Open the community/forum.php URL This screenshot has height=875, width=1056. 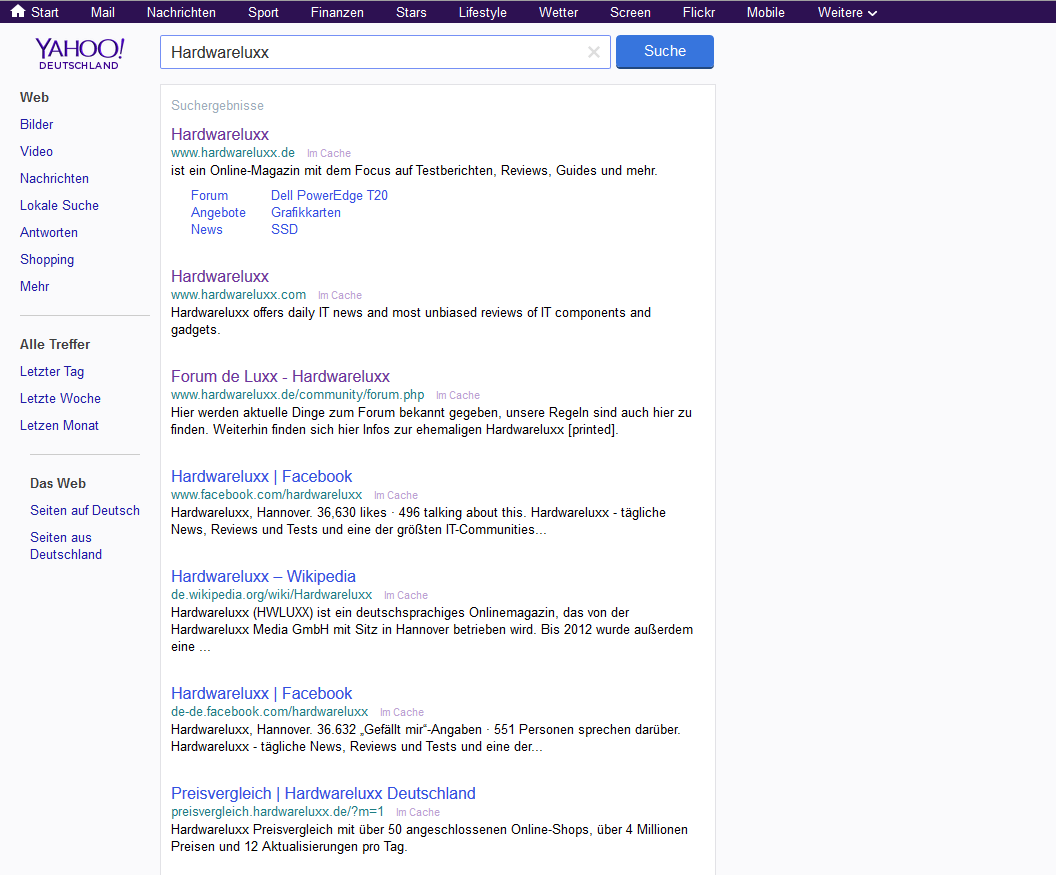pos(298,395)
